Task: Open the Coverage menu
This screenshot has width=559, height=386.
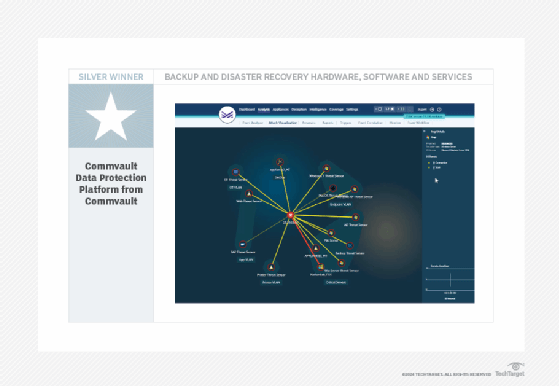Action: point(336,109)
